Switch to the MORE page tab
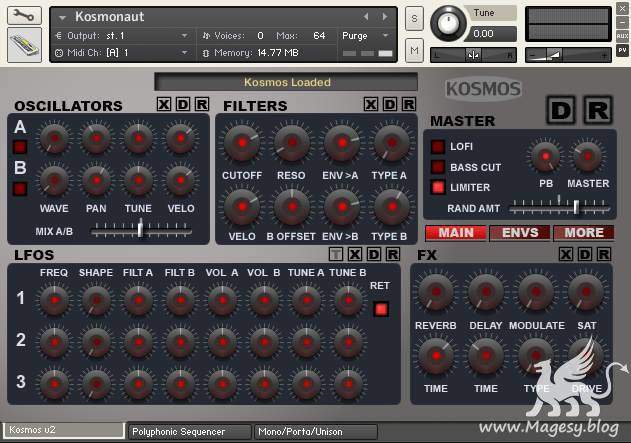The width and height of the screenshot is (631, 443). pyautogui.click(x=584, y=233)
